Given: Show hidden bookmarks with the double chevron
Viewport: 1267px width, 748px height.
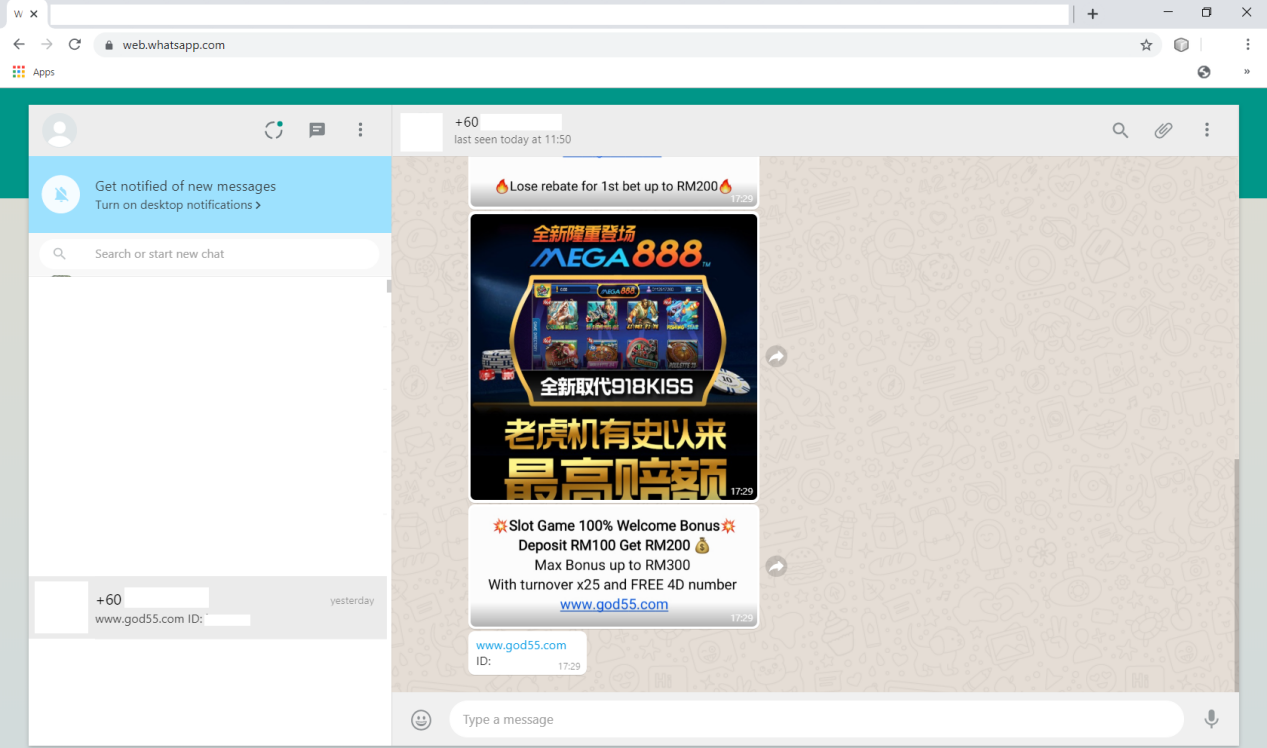Looking at the screenshot, I should pos(1246,72).
